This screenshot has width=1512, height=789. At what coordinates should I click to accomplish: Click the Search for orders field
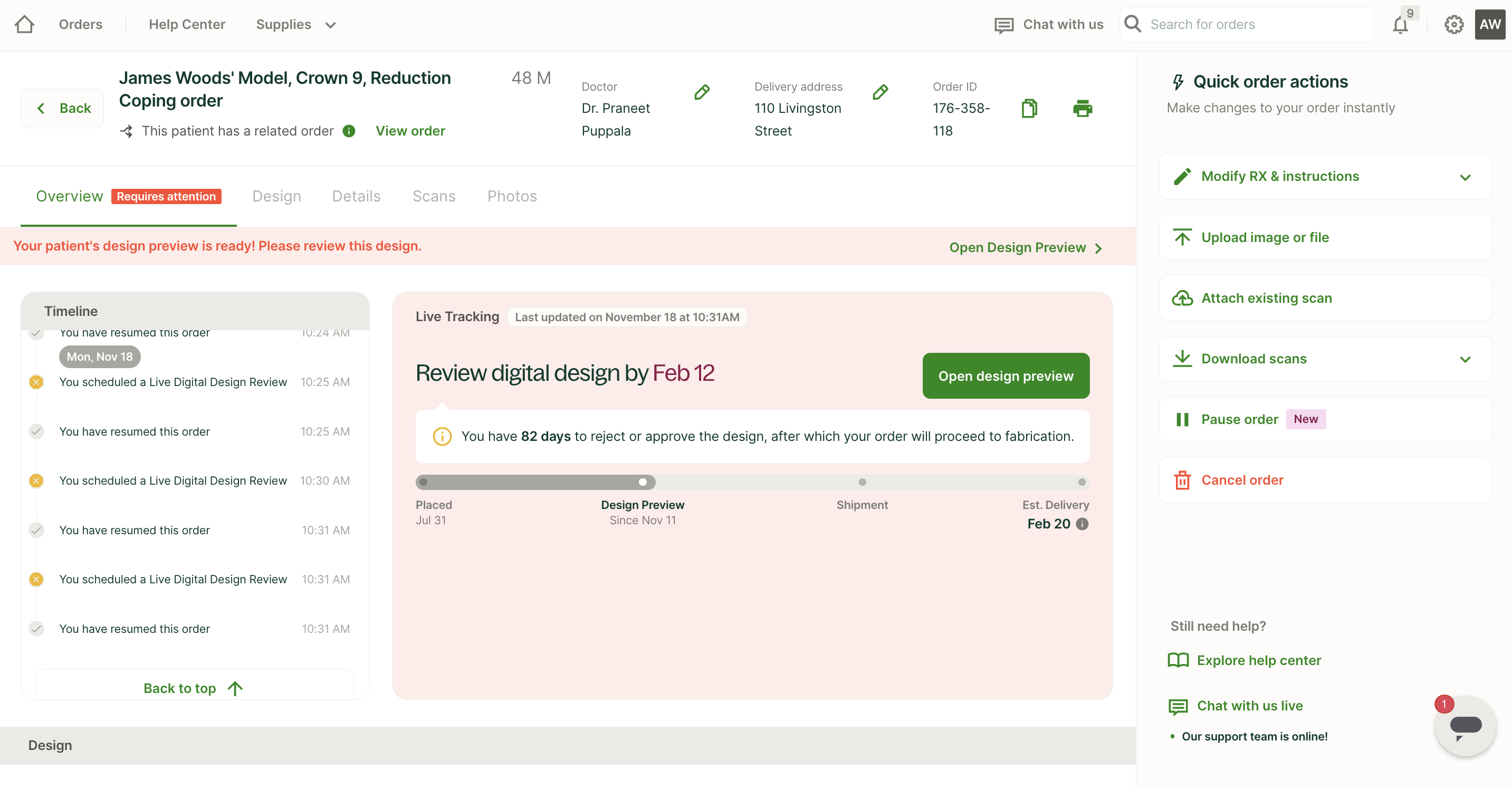pyautogui.click(x=1256, y=25)
